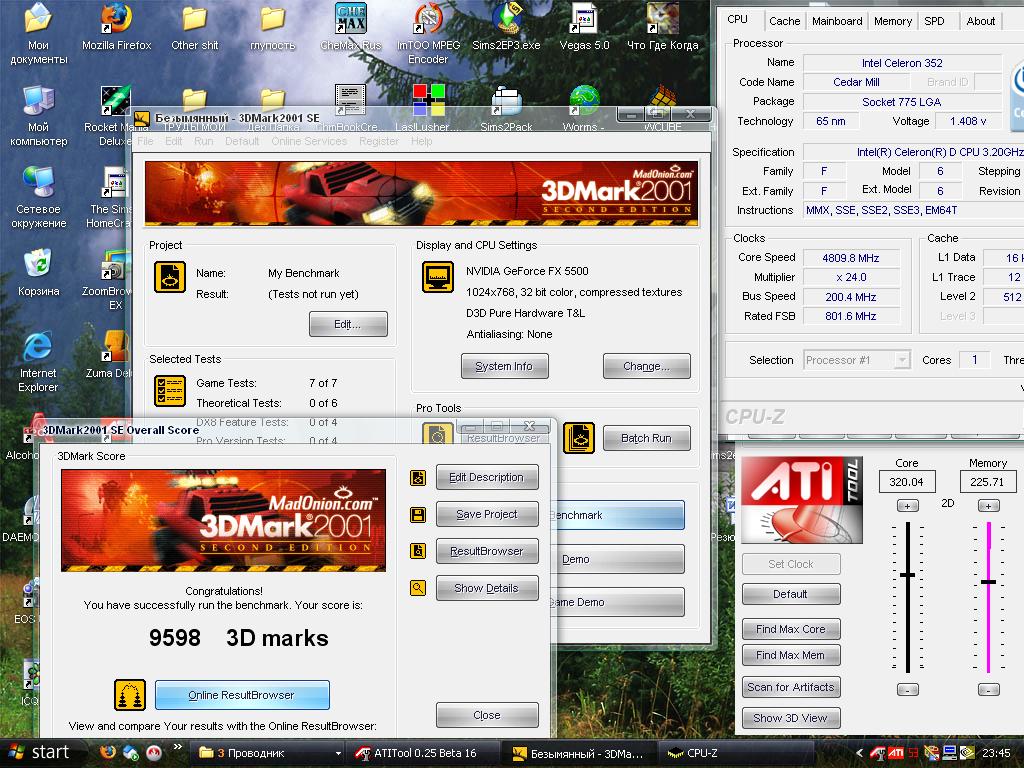This screenshot has width=1024, height=768.
Task: Open the Корзина recycle bin icon
Action: (39, 273)
